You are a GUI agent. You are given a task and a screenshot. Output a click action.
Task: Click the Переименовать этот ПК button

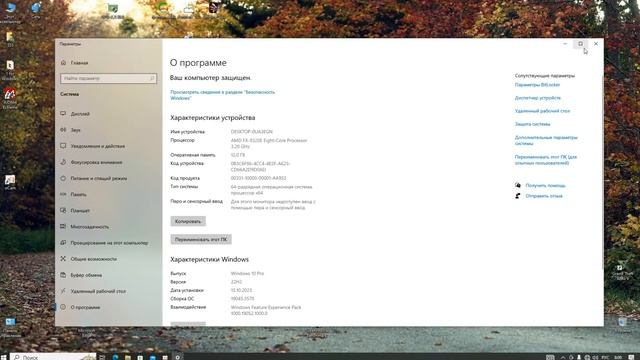201,239
